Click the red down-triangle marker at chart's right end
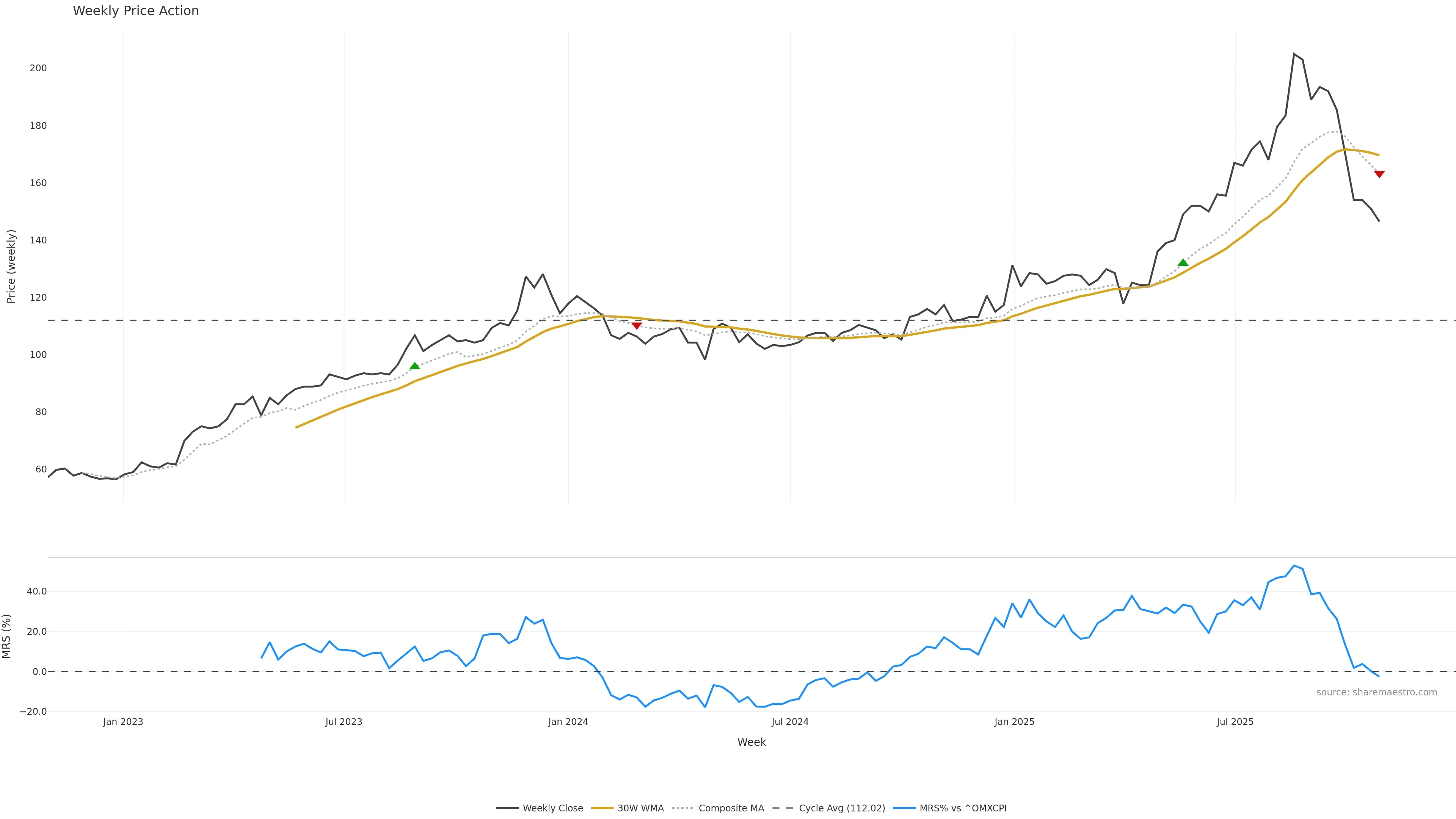 pyautogui.click(x=1379, y=174)
